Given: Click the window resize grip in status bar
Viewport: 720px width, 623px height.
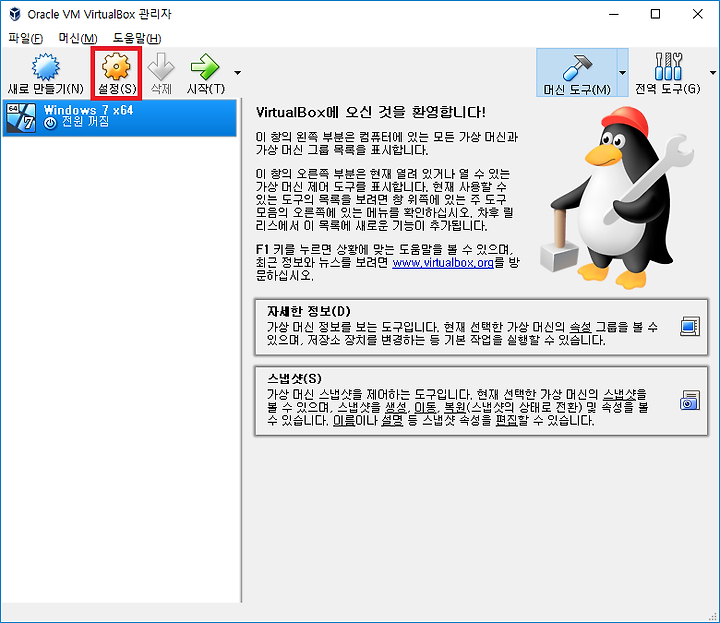Looking at the screenshot, I should pyautogui.click(x=713, y=616).
